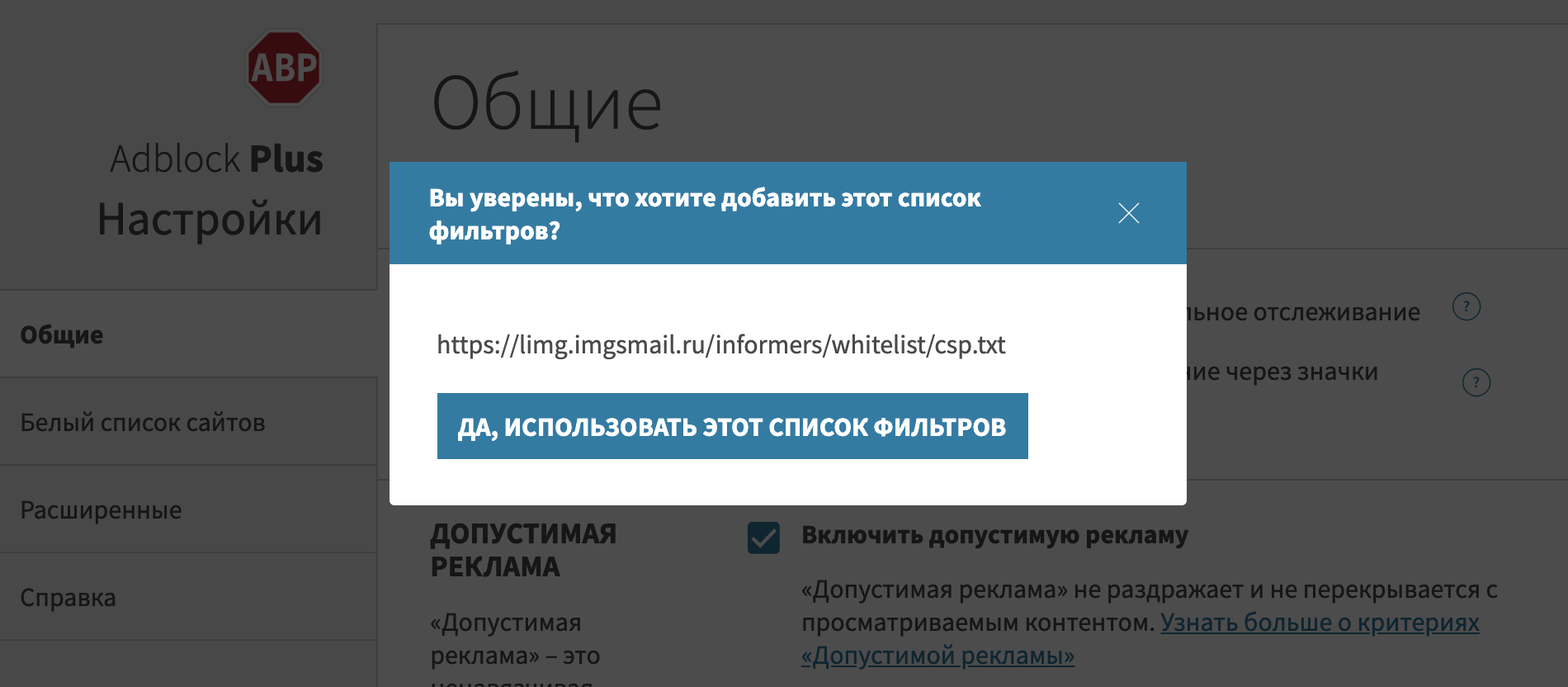Click the Adblock Plus title text
The image size is (1568, 687).
click(x=216, y=159)
